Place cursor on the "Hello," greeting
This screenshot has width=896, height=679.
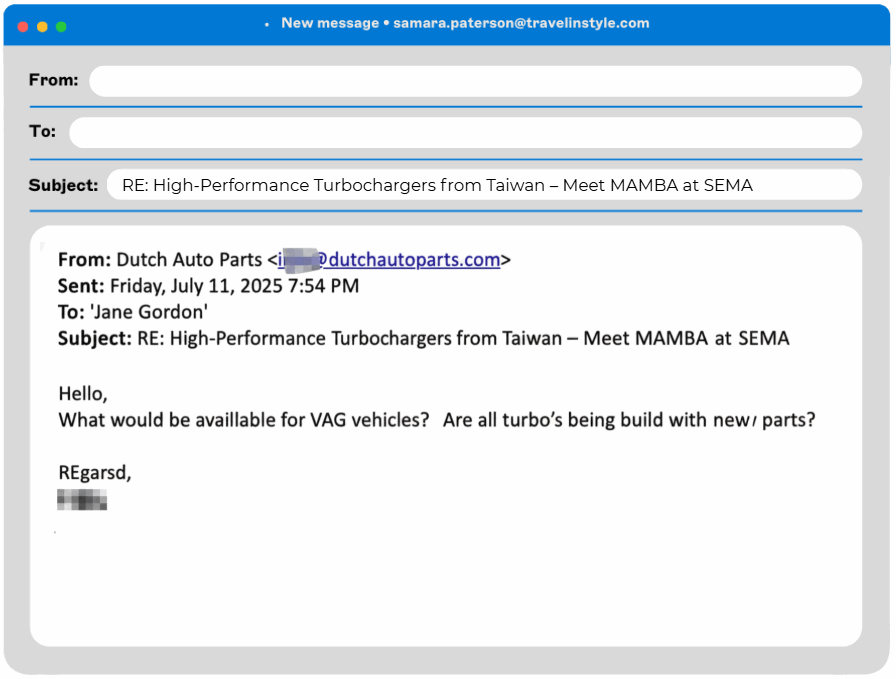point(82,393)
